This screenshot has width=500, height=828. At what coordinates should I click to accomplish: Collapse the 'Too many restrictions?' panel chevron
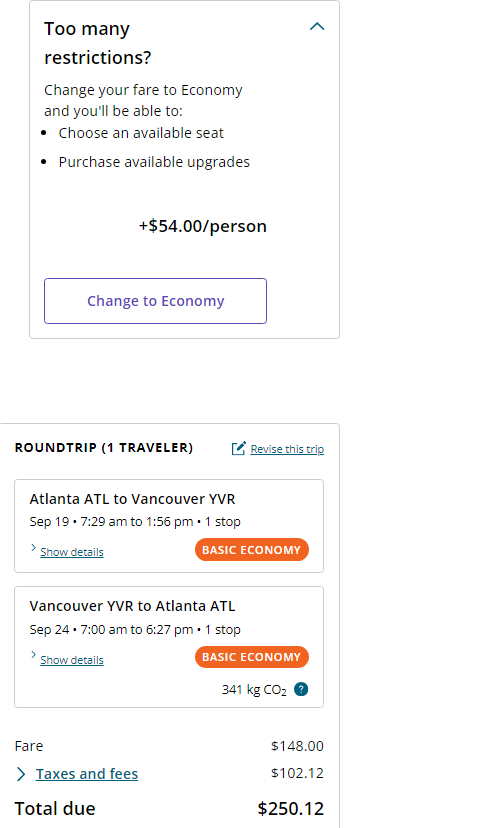click(317, 26)
